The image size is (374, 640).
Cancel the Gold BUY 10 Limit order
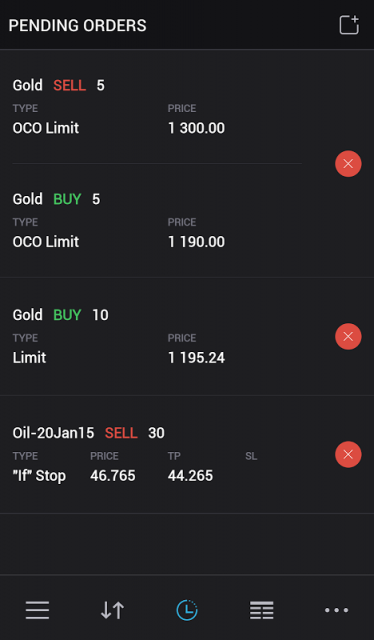(x=348, y=336)
